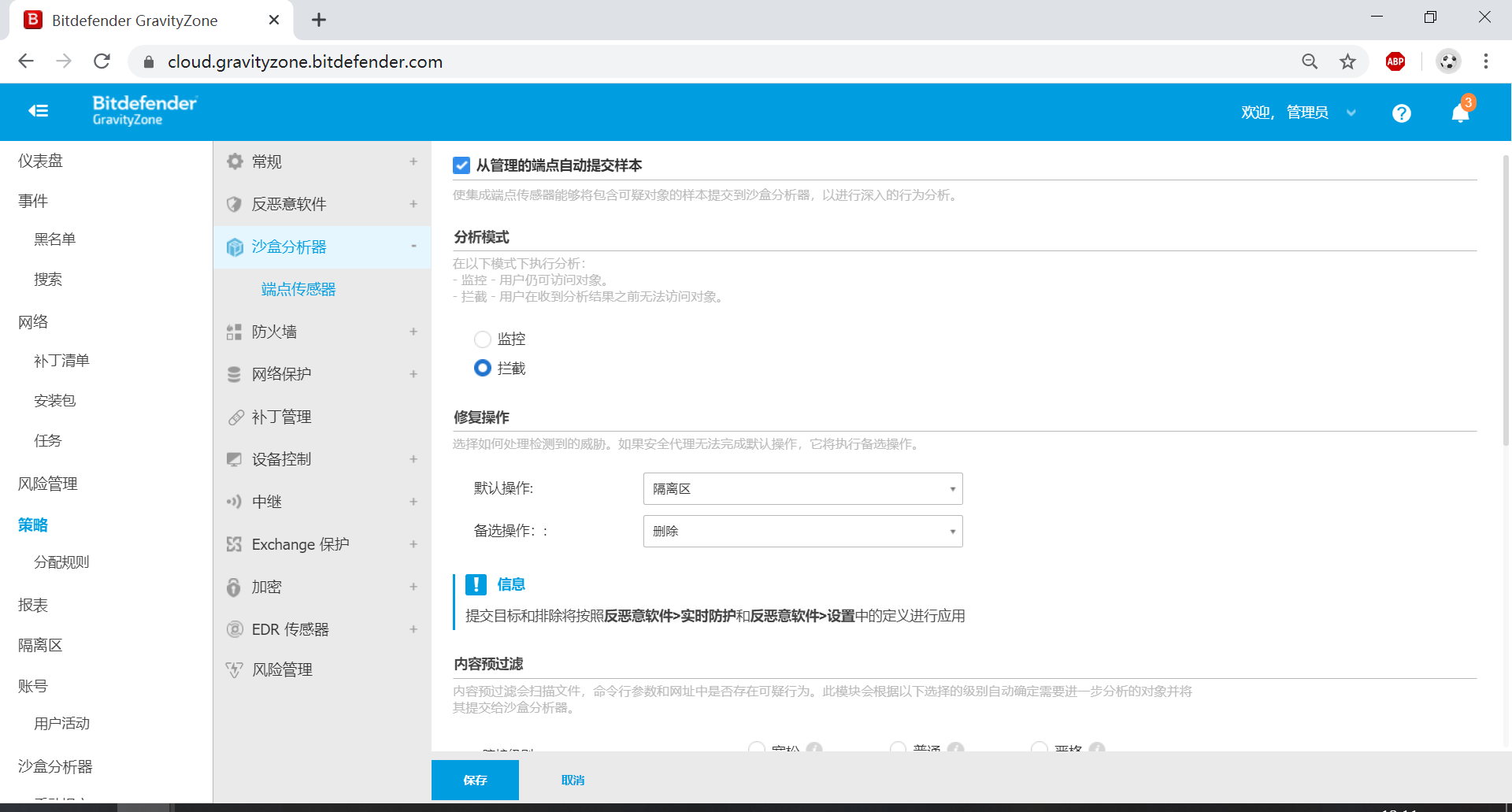Expand EDR 传感器 with its plus sign

pos(413,629)
